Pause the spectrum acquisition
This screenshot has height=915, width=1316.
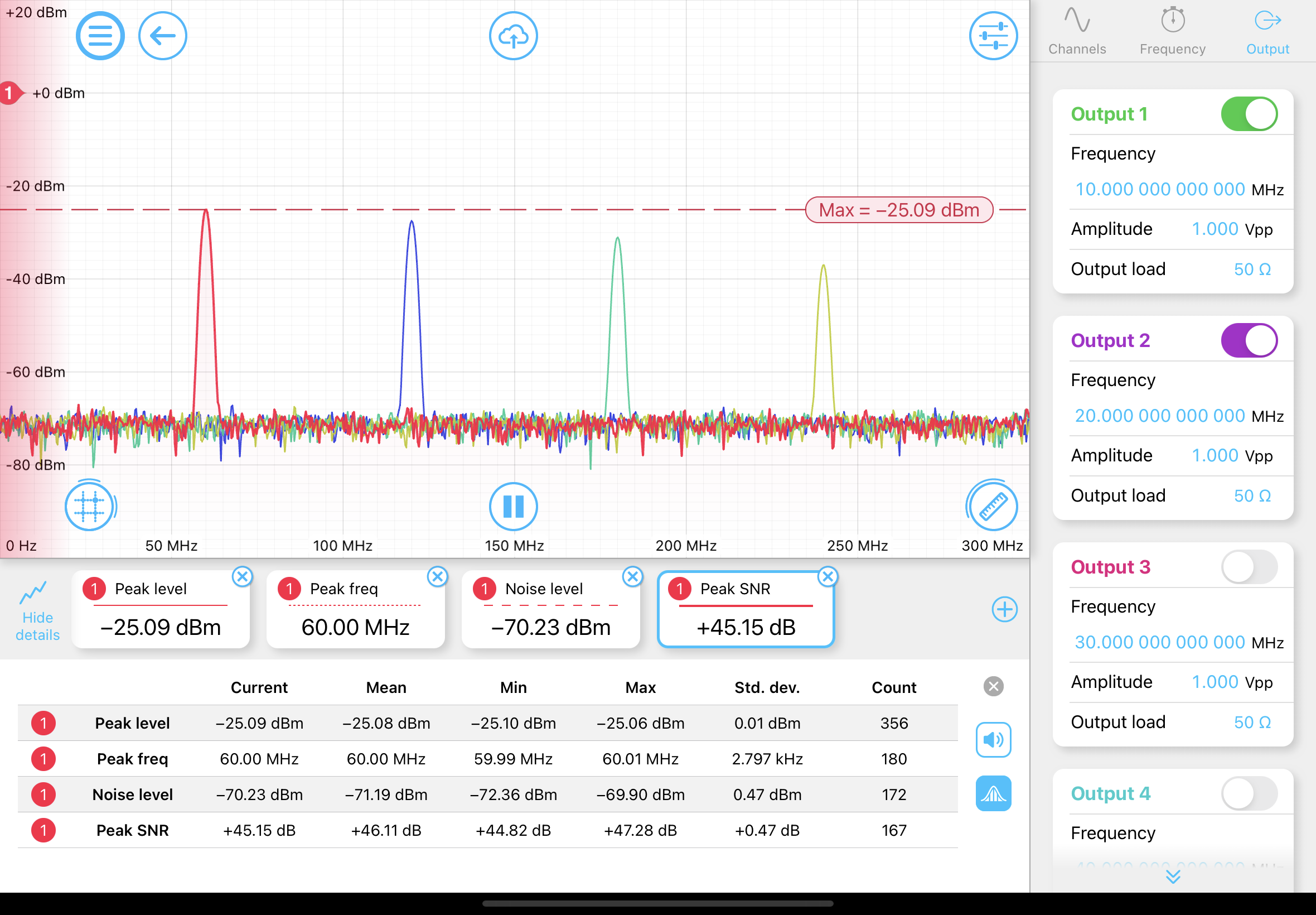coord(513,506)
